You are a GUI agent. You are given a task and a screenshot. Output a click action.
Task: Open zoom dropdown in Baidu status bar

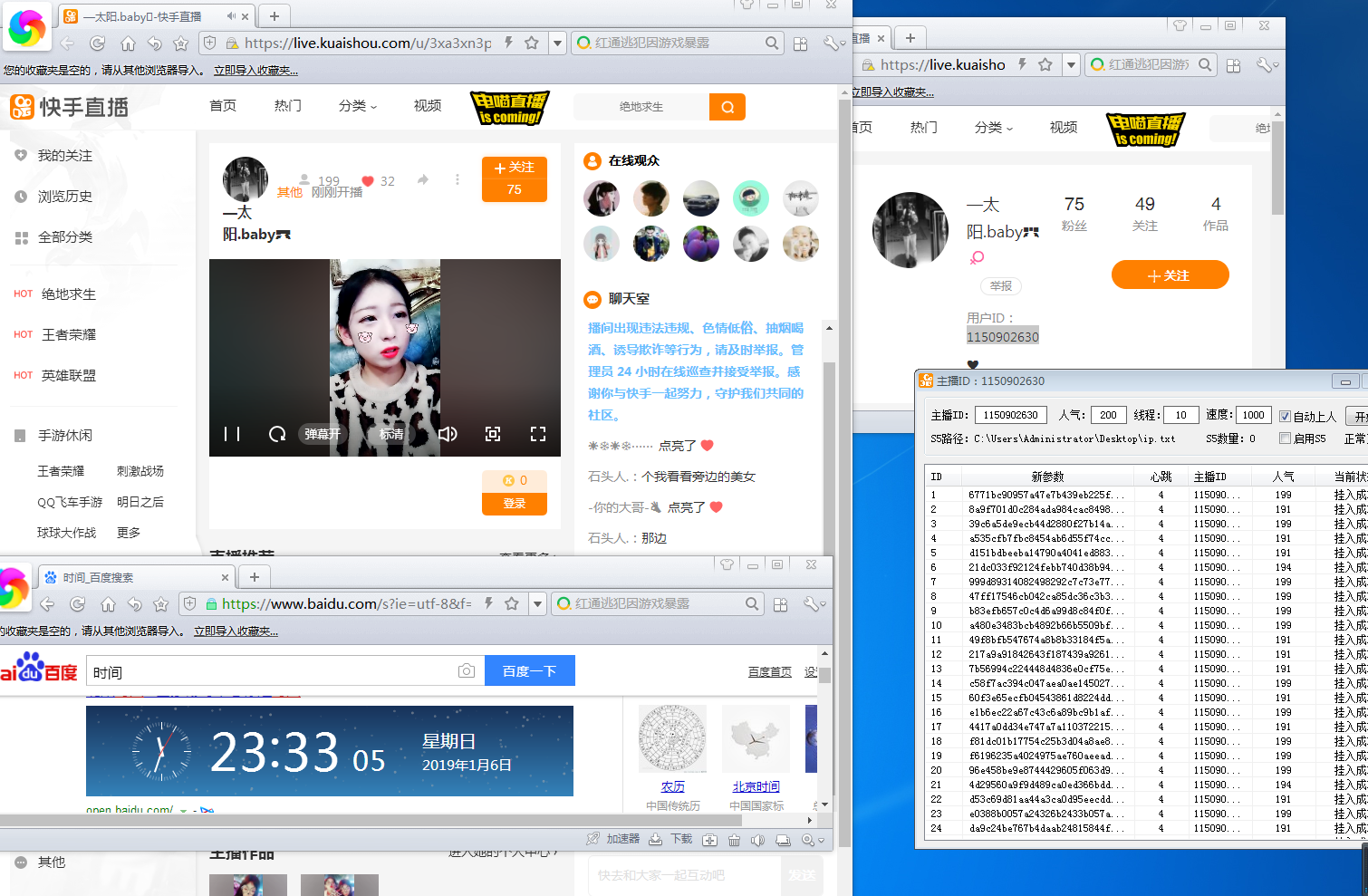click(x=813, y=840)
